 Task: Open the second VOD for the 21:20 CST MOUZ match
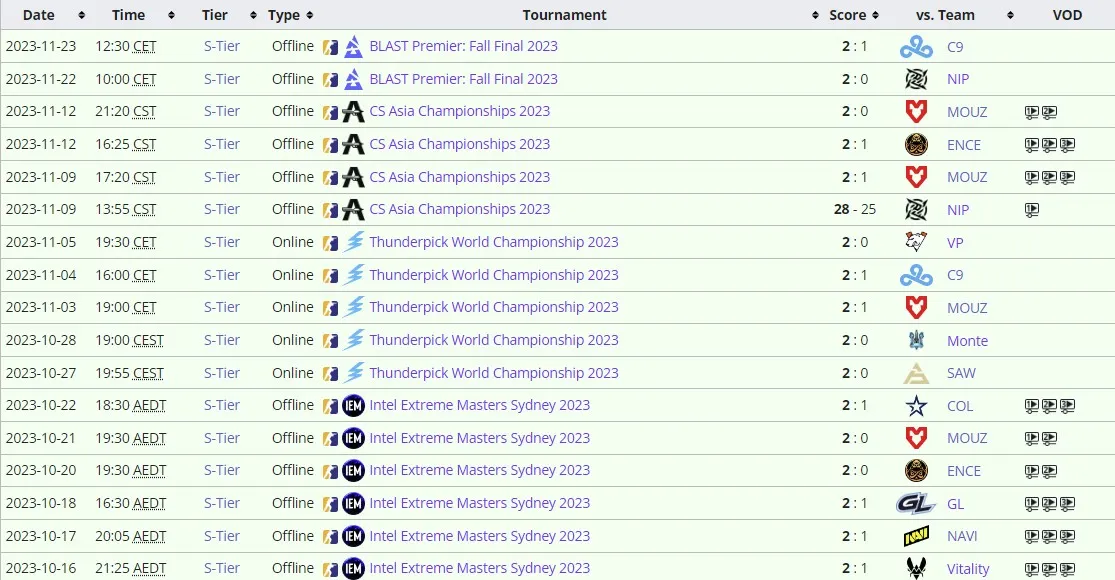tap(1050, 112)
